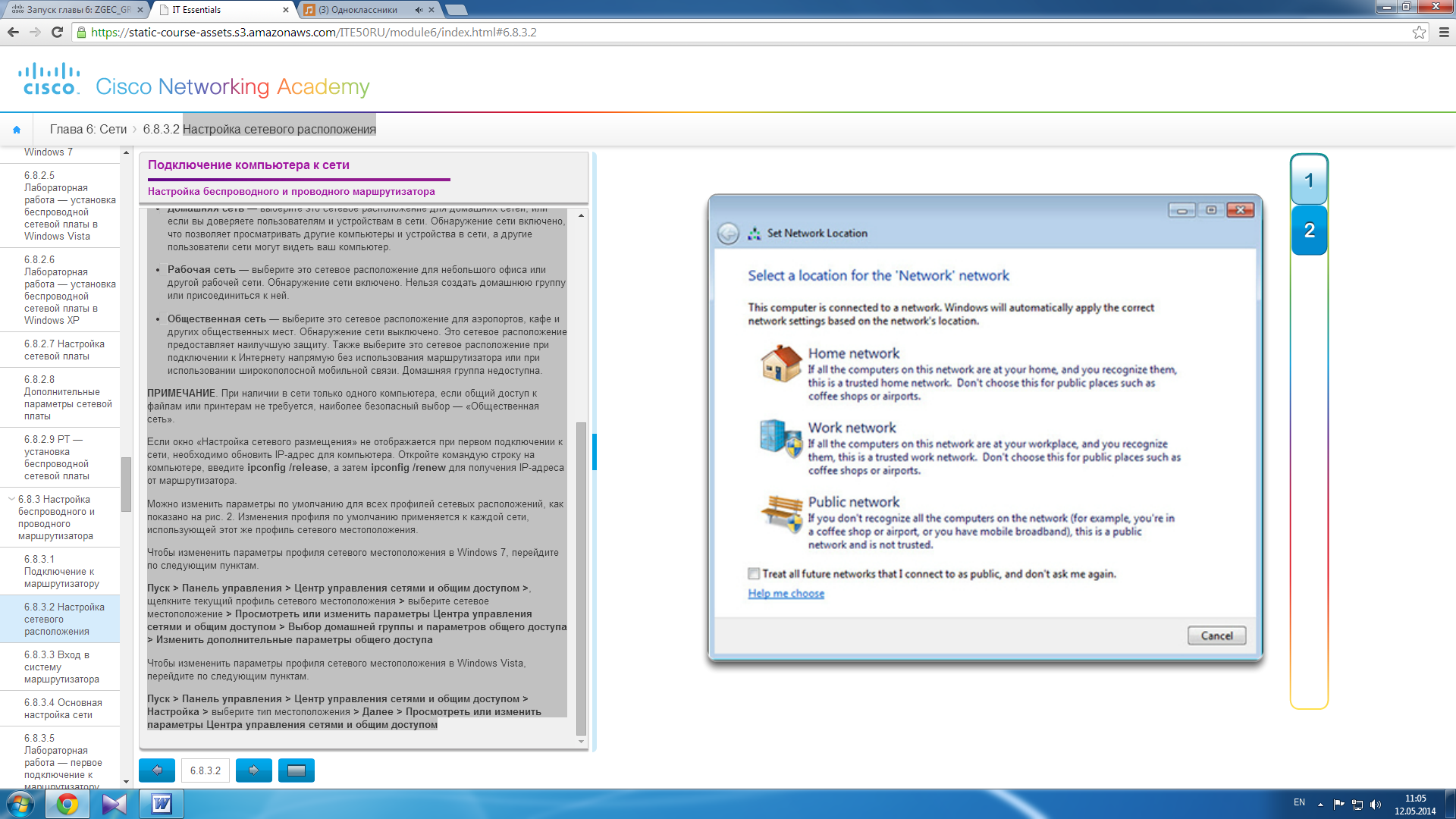
Task: Select Work network option title
Action: coord(852,428)
